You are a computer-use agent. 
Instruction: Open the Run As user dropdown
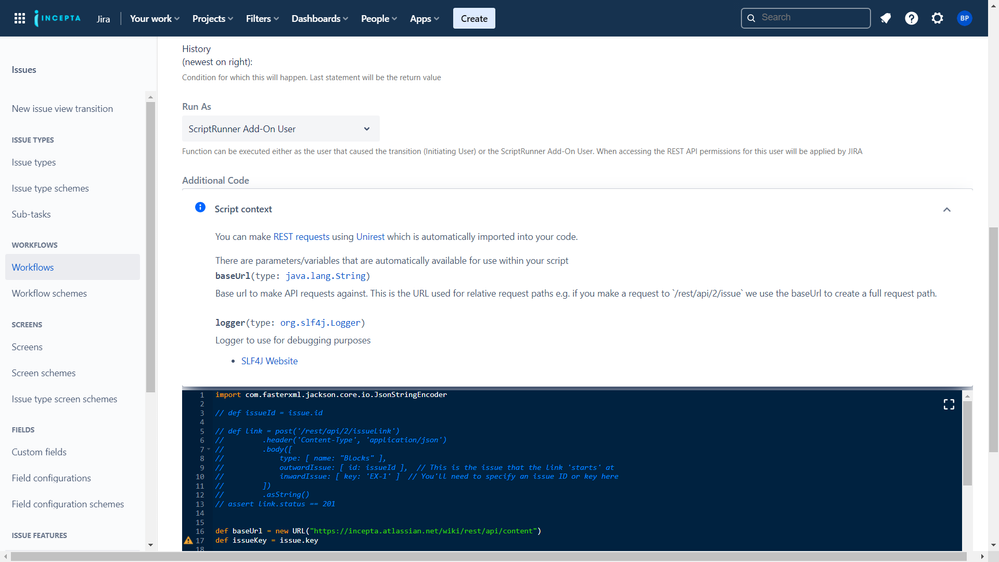coord(280,129)
